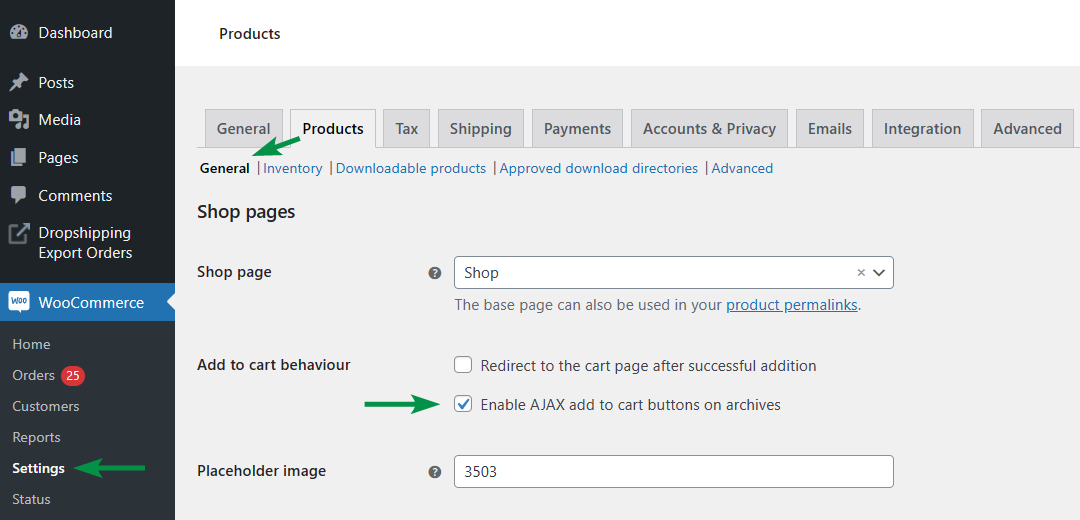1080x520 pixels.
Task: Click the Dashboard gauge icon
Action: (x=19, y=32)
